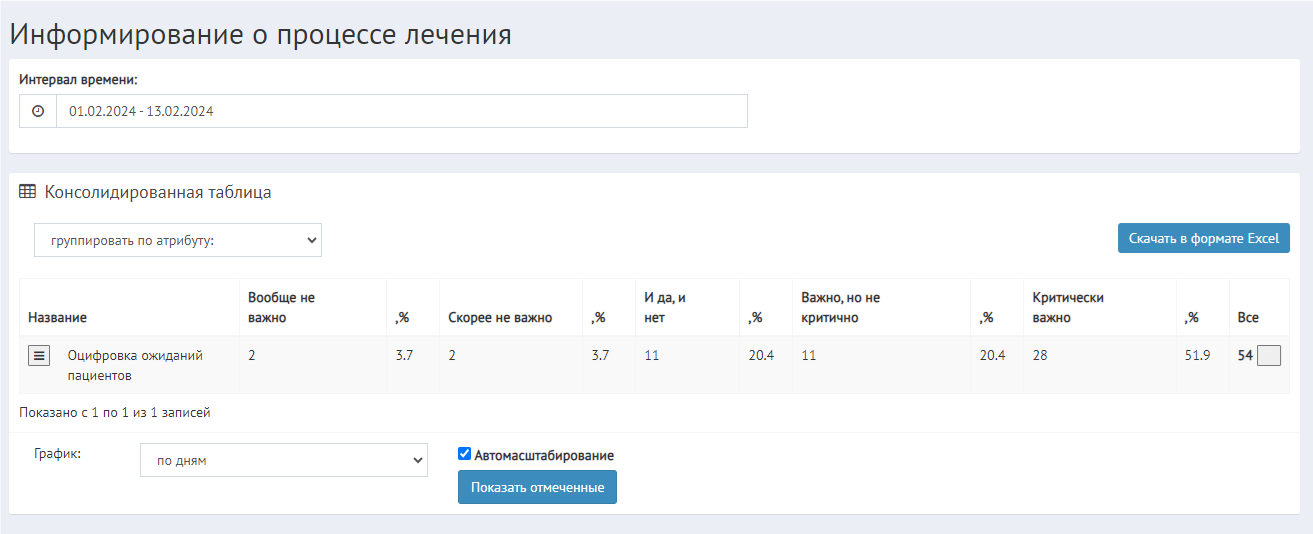Viewport: 1313px width, 534px height.
Task: Click the 'Критически важно' column header
Action: coord(1067,307)
